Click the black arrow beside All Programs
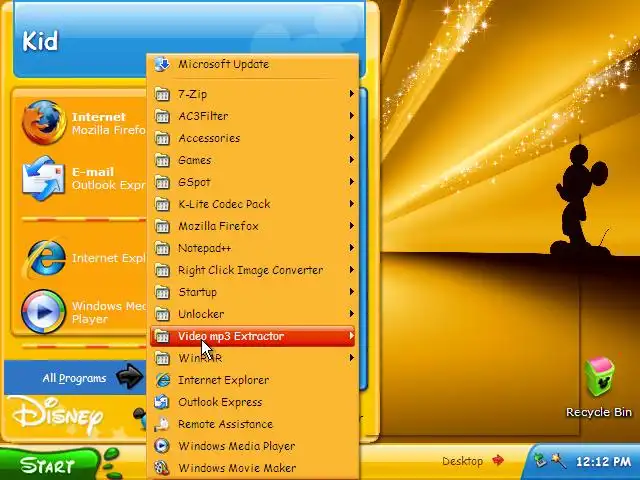 129,376
